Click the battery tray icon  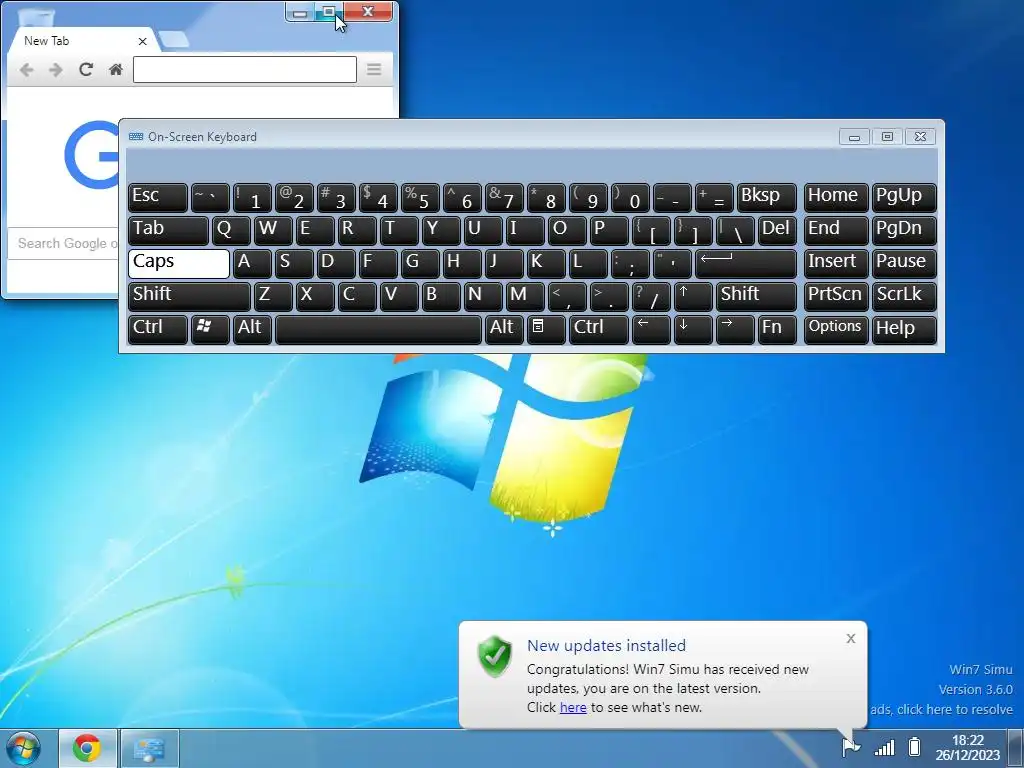(x=915, y=746)
